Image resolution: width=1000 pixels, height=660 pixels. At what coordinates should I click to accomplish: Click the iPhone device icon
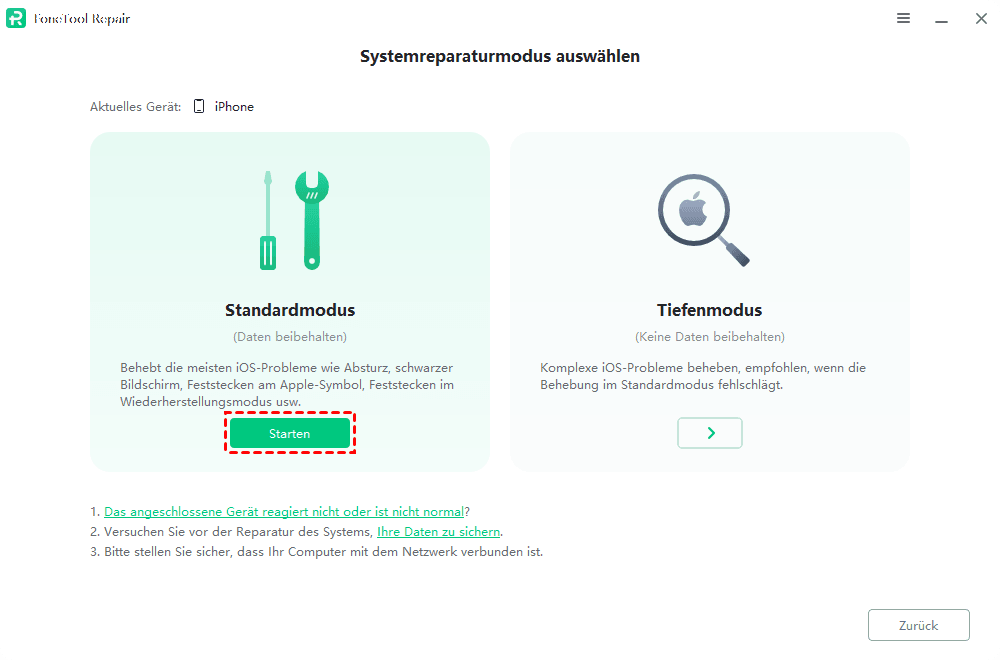tap(199, 106)
